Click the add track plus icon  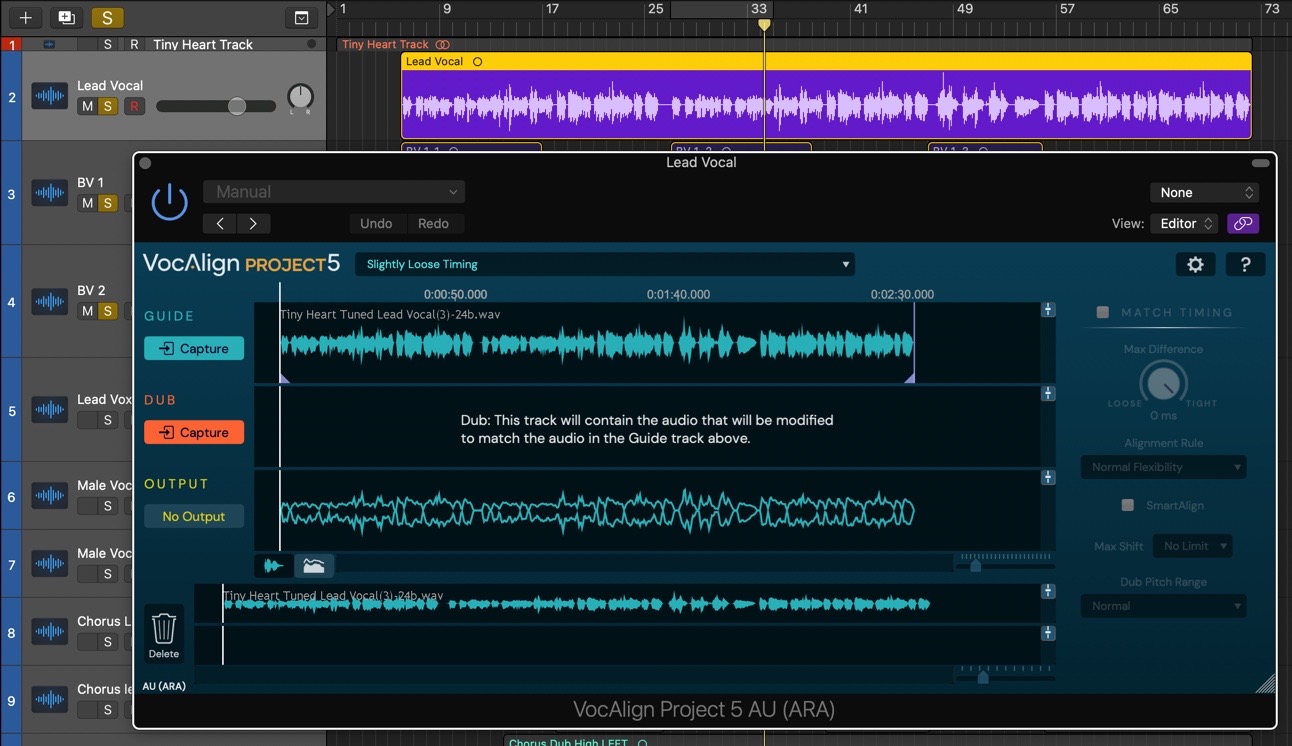26,17
